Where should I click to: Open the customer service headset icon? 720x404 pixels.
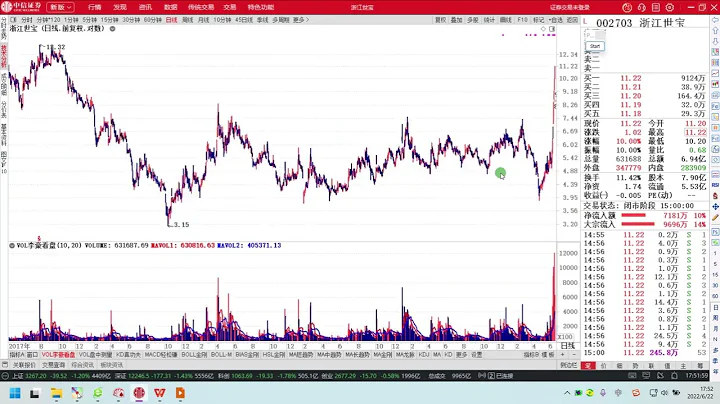point(641,7)
